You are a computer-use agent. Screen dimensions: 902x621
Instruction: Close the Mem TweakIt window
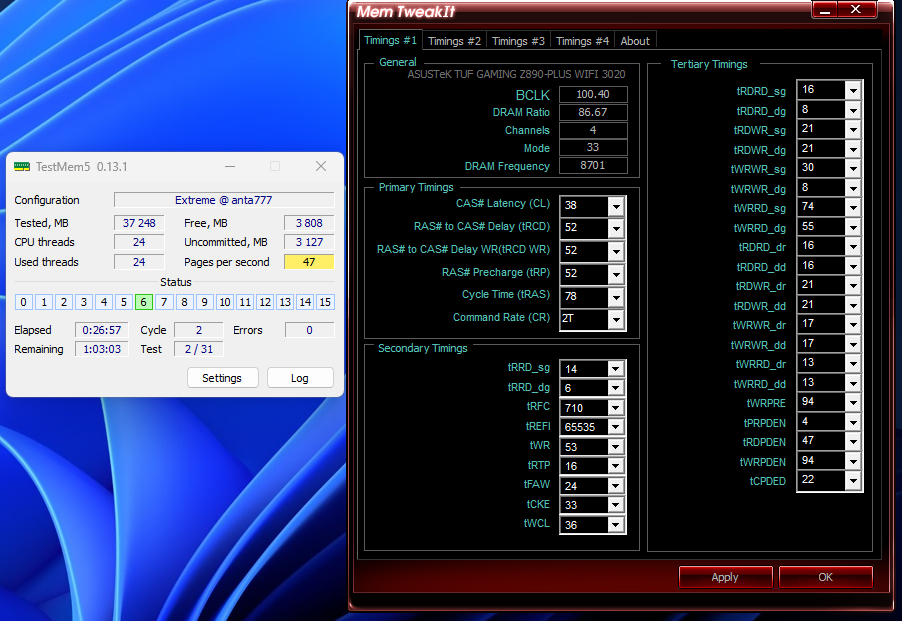[856, 9]
